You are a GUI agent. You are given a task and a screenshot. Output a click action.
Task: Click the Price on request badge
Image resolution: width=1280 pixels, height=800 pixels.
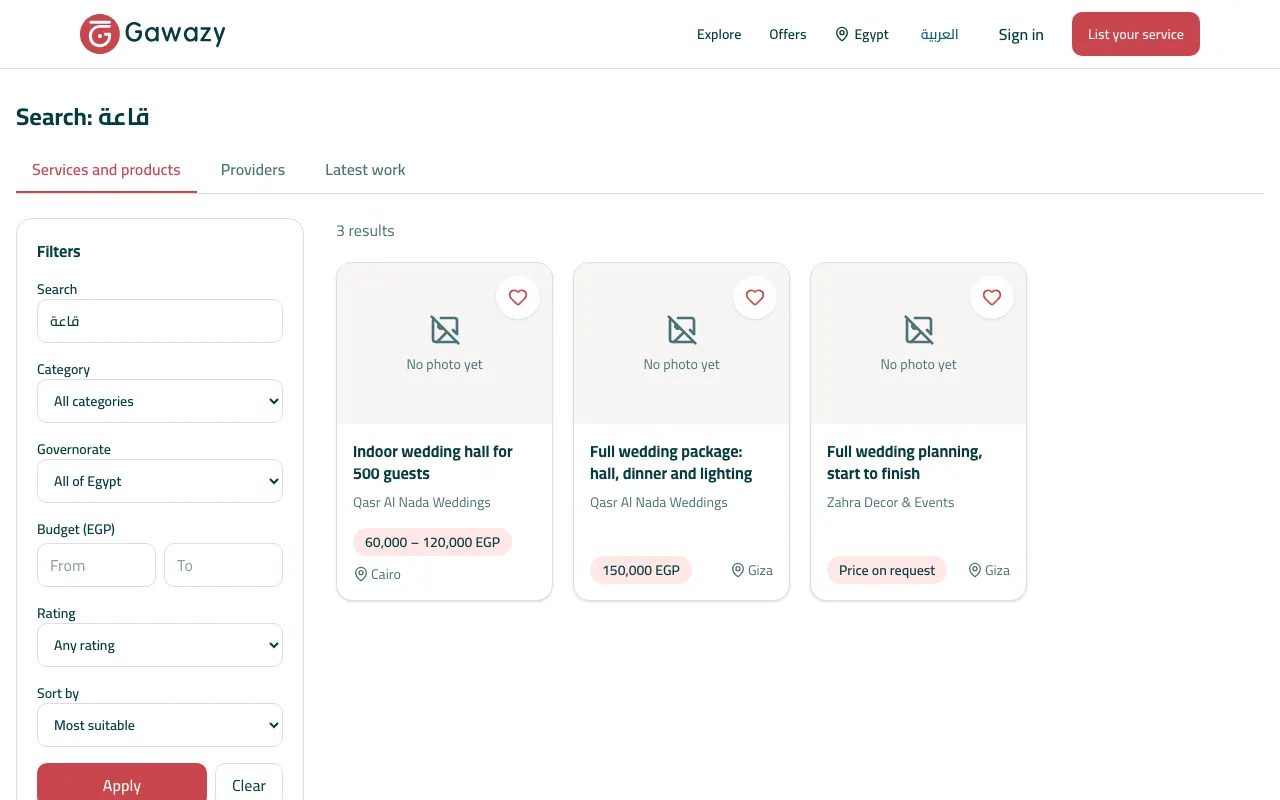tap(887, 570)
